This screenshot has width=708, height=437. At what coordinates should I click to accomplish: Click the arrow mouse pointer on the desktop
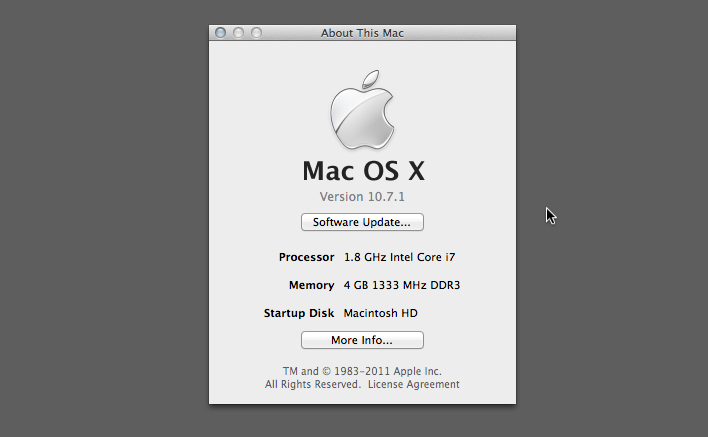(x=550, y=215)
